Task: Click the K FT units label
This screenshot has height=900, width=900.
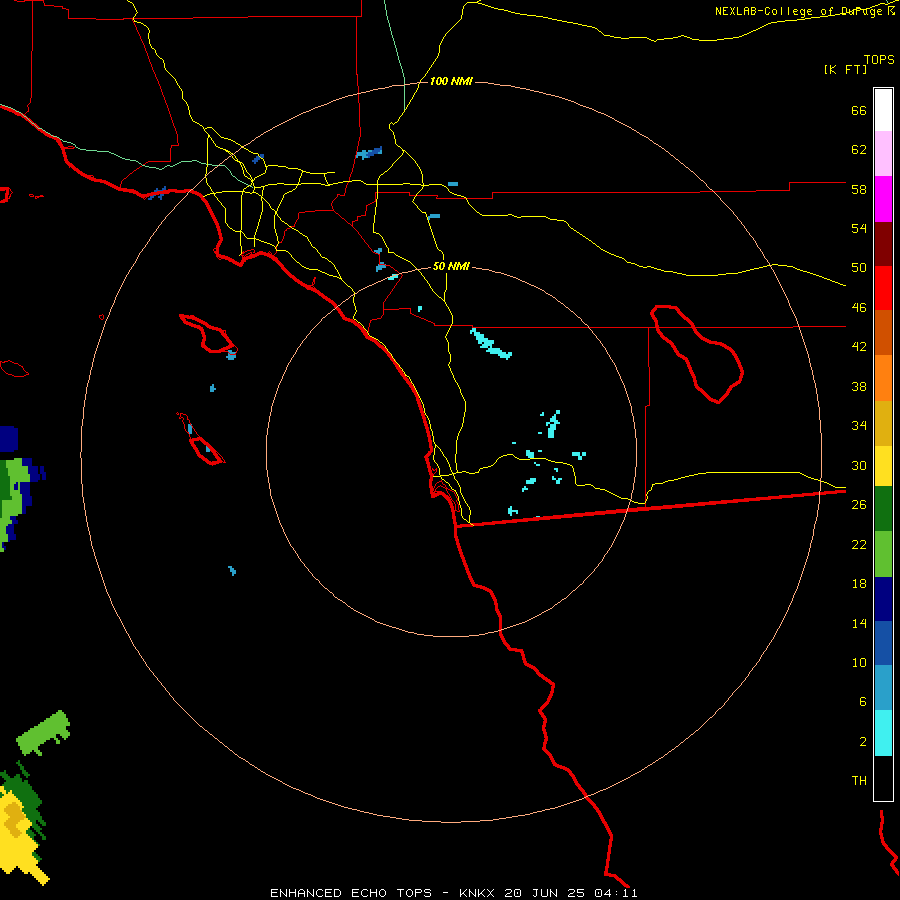Action: pos(845,70)
